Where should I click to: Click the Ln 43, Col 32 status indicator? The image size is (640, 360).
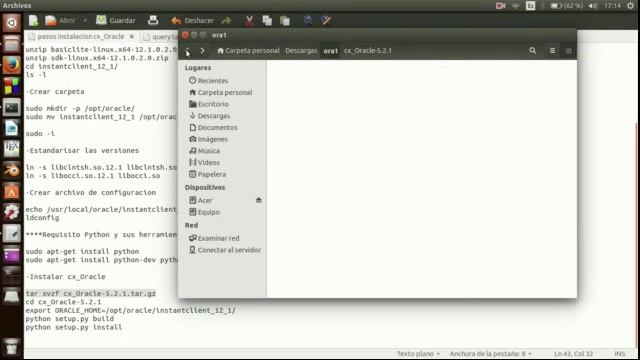[x=573, y=353]
